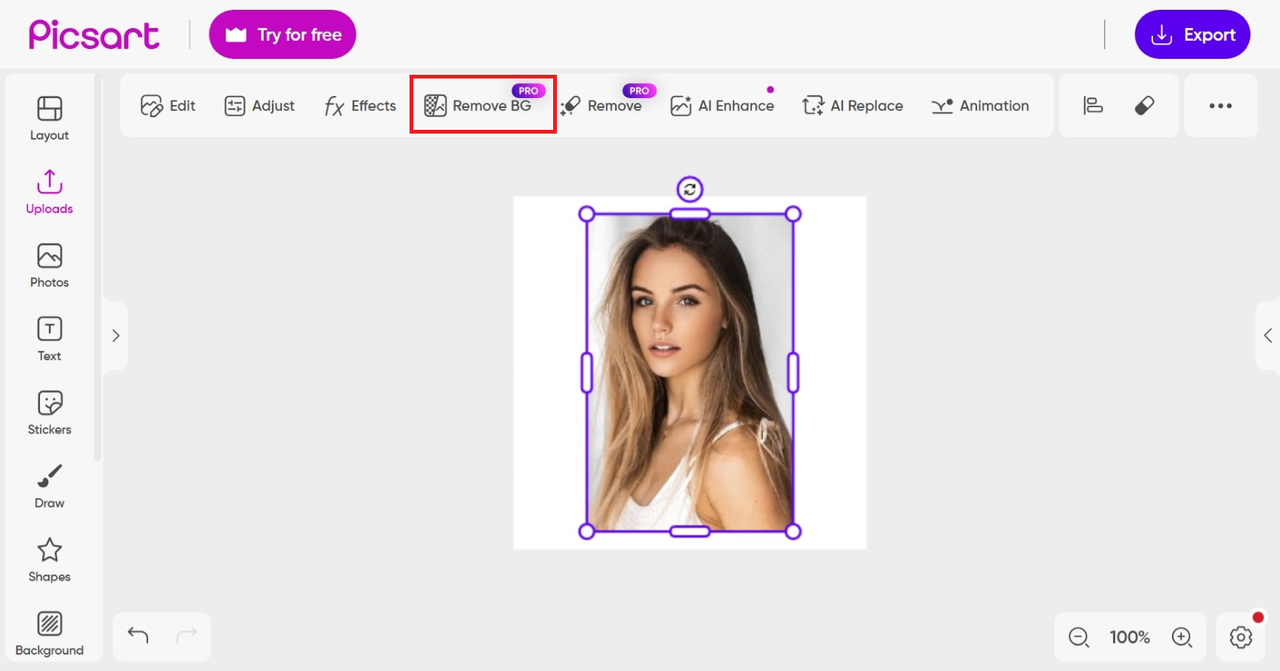This screenshot has width=1280, height=671.
Task: Click the rotate handle above the image
Action: click(x=690, y=189)
